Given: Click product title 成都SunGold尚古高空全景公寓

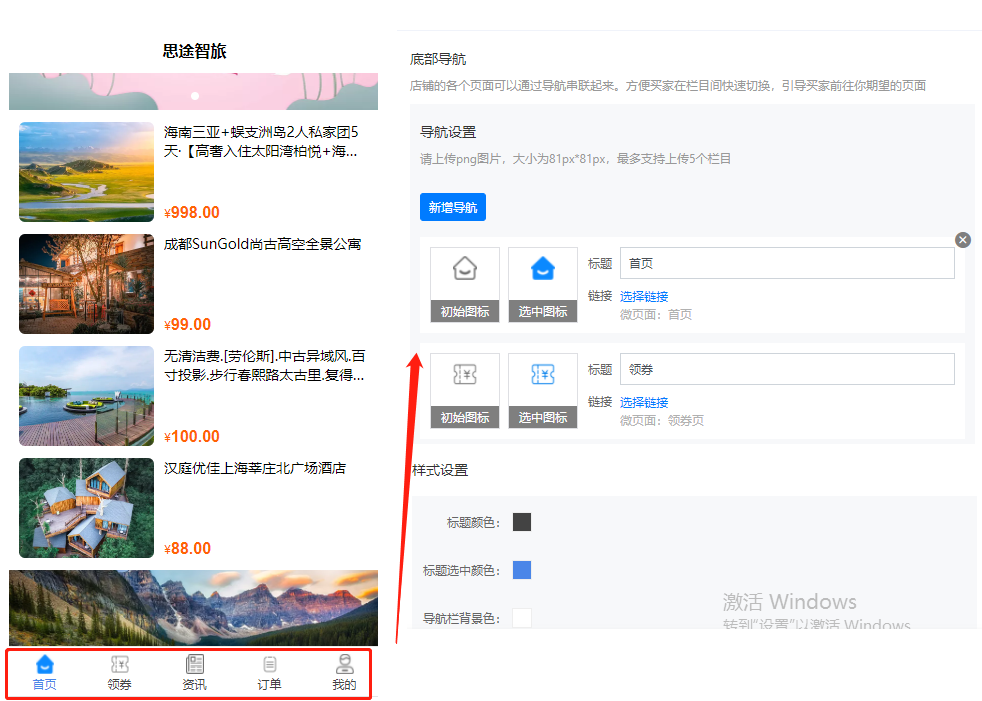Looking at the screenshot, I should [262, 244].
